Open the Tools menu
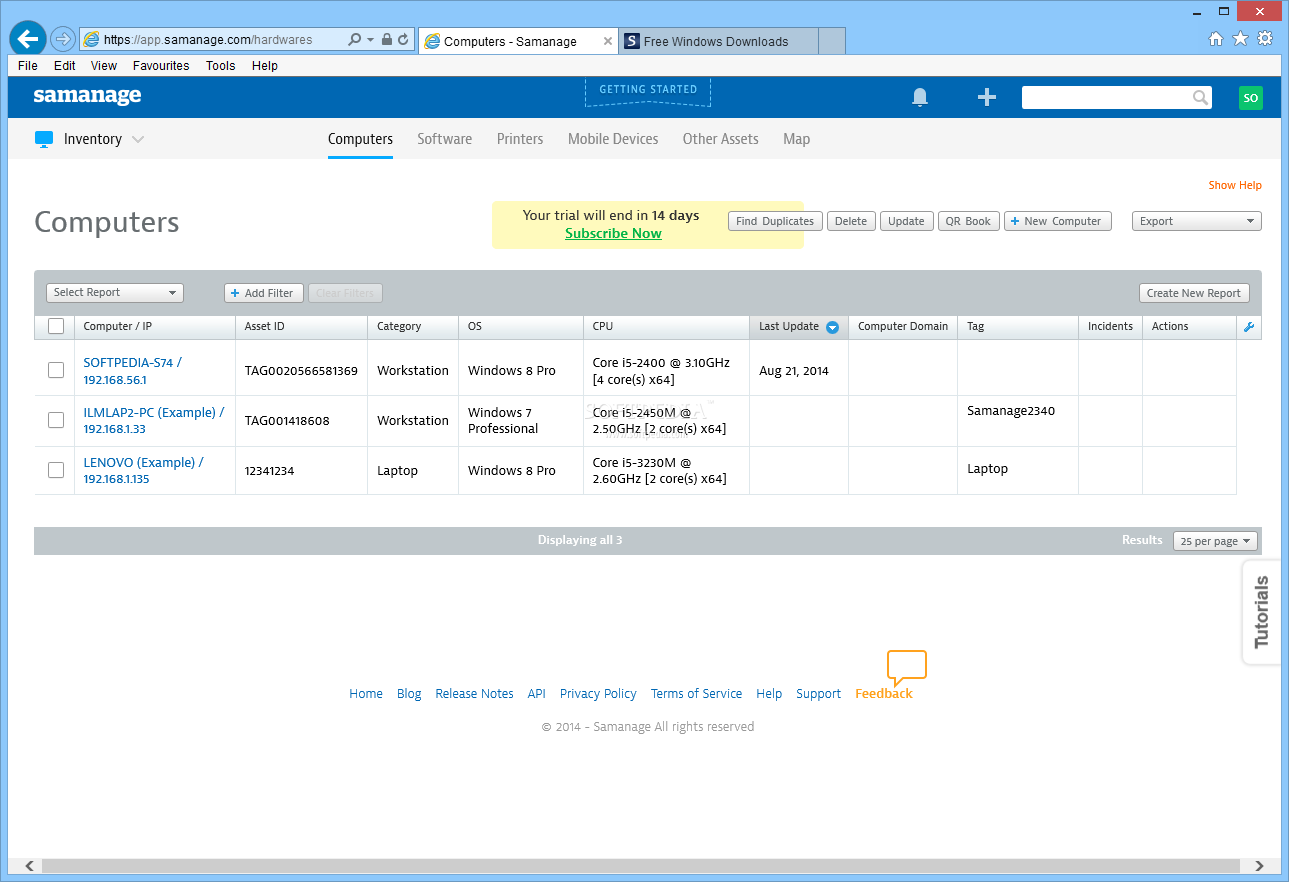The image size is (1289, 882). pos(221,66)
